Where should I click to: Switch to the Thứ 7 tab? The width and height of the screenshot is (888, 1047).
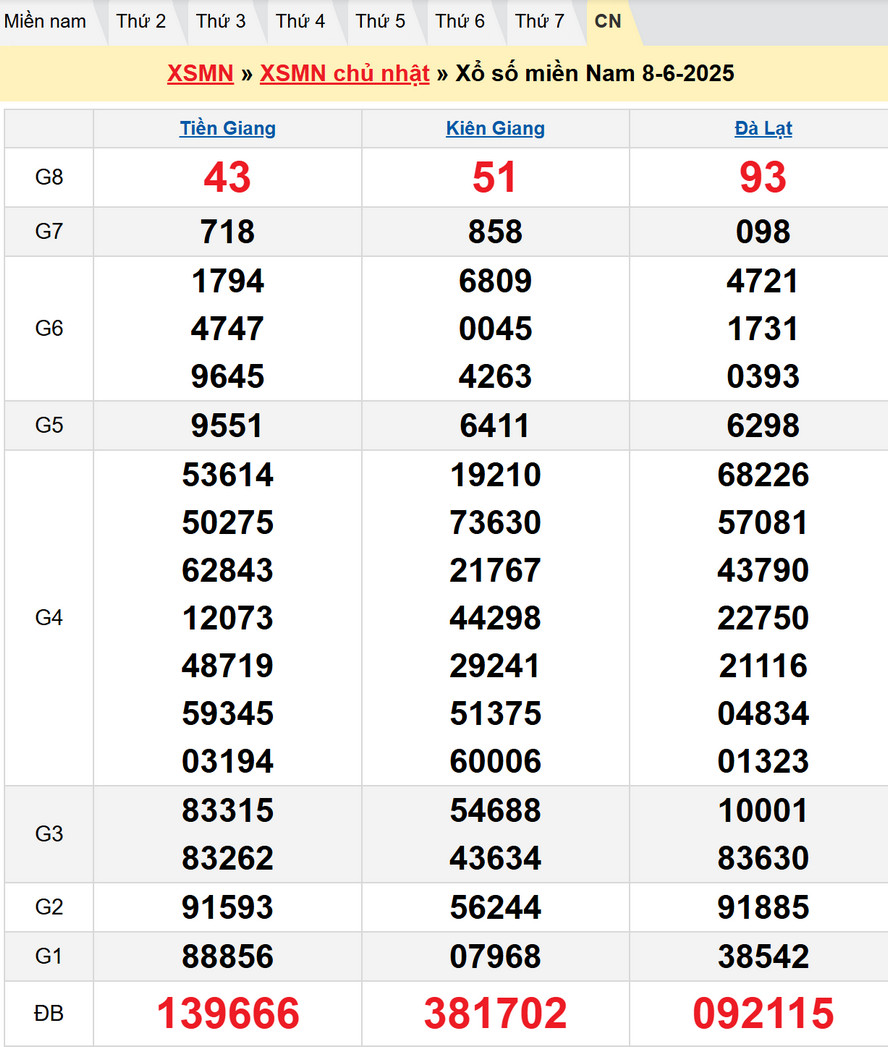(540, 21)
